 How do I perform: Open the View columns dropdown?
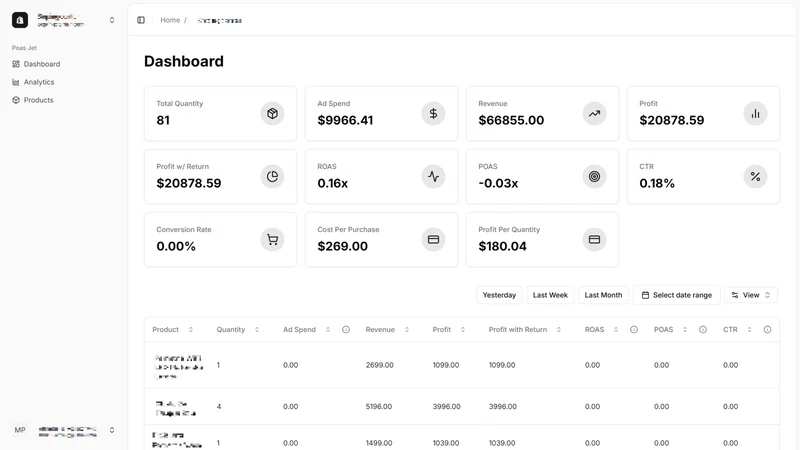(x=751, y=295)
